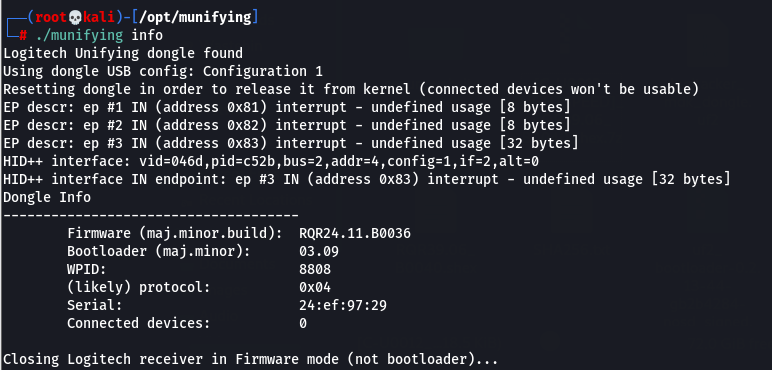Click the ./munifying command text
The image size is (772, 370).
click(79, 35)
